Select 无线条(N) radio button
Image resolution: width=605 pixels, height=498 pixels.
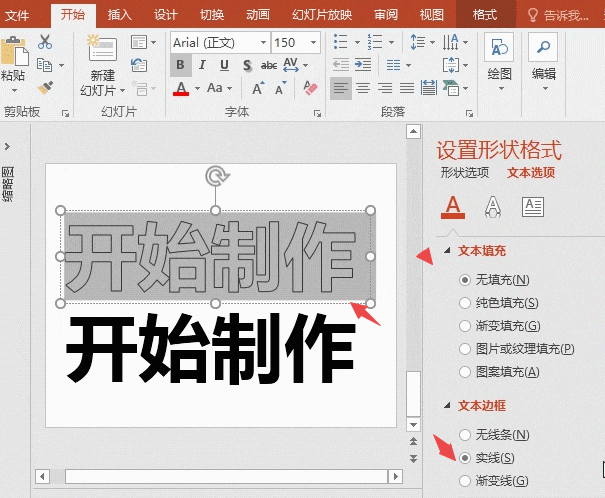[x=465, y=435]
